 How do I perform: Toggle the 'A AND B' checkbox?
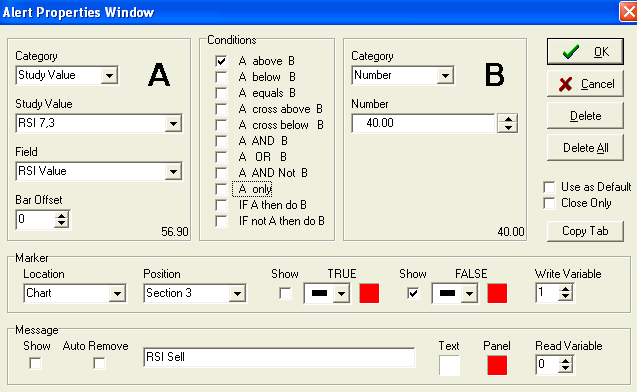[221, 141]
